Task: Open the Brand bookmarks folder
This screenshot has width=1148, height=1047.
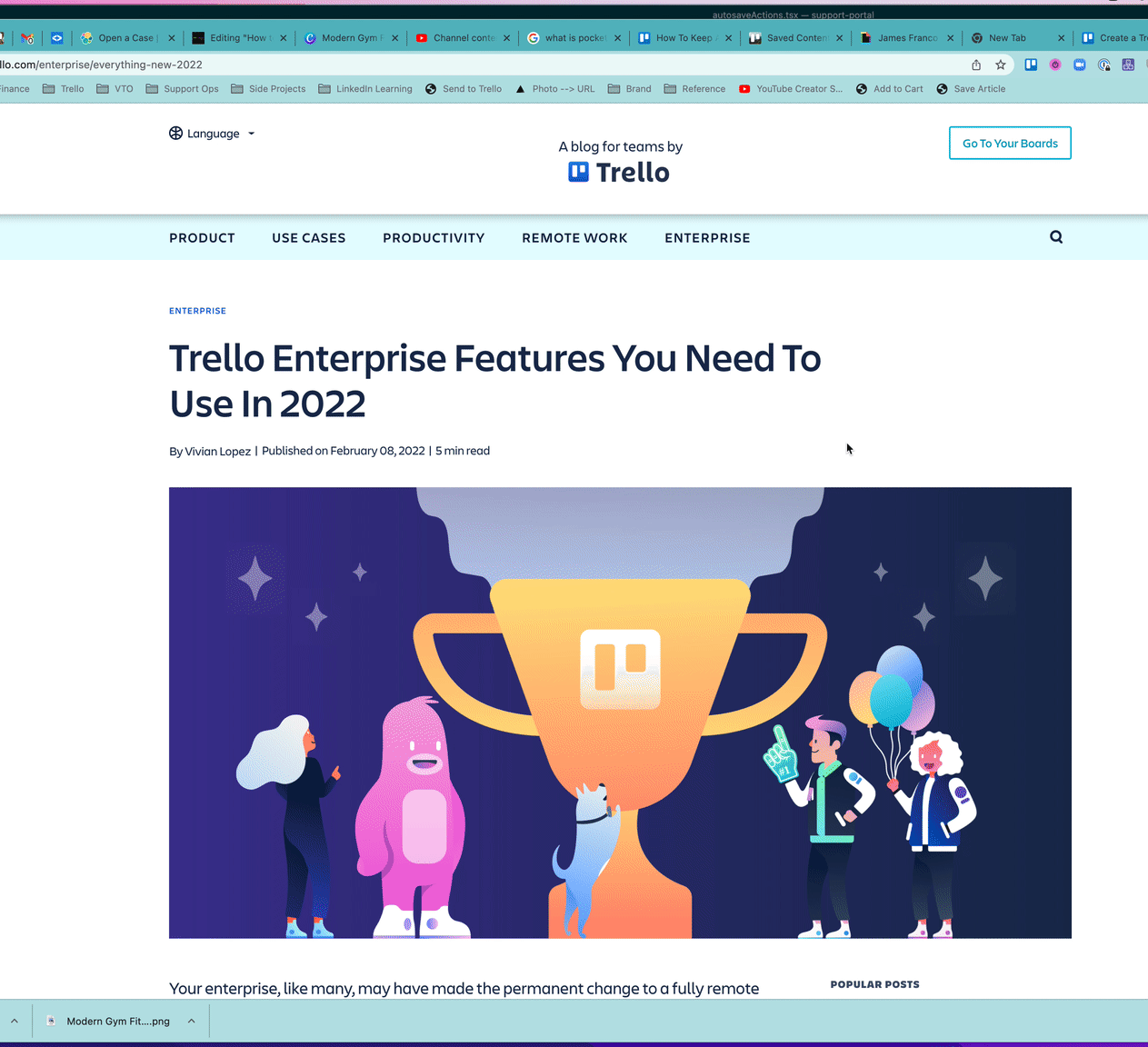Action: tap(630, 89)
